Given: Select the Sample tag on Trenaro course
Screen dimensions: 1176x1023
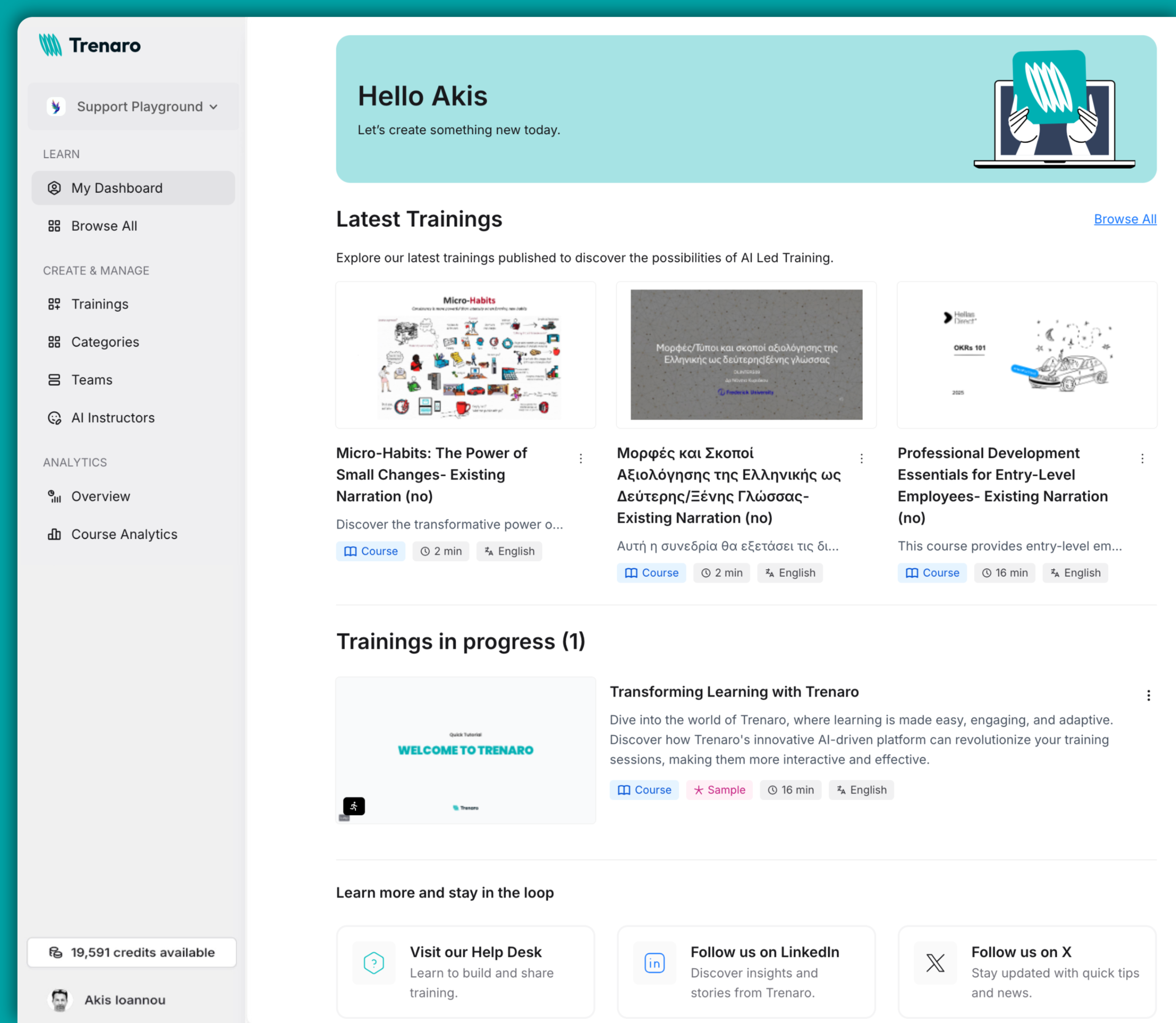Looking at the screenshot, I should 719,790.
